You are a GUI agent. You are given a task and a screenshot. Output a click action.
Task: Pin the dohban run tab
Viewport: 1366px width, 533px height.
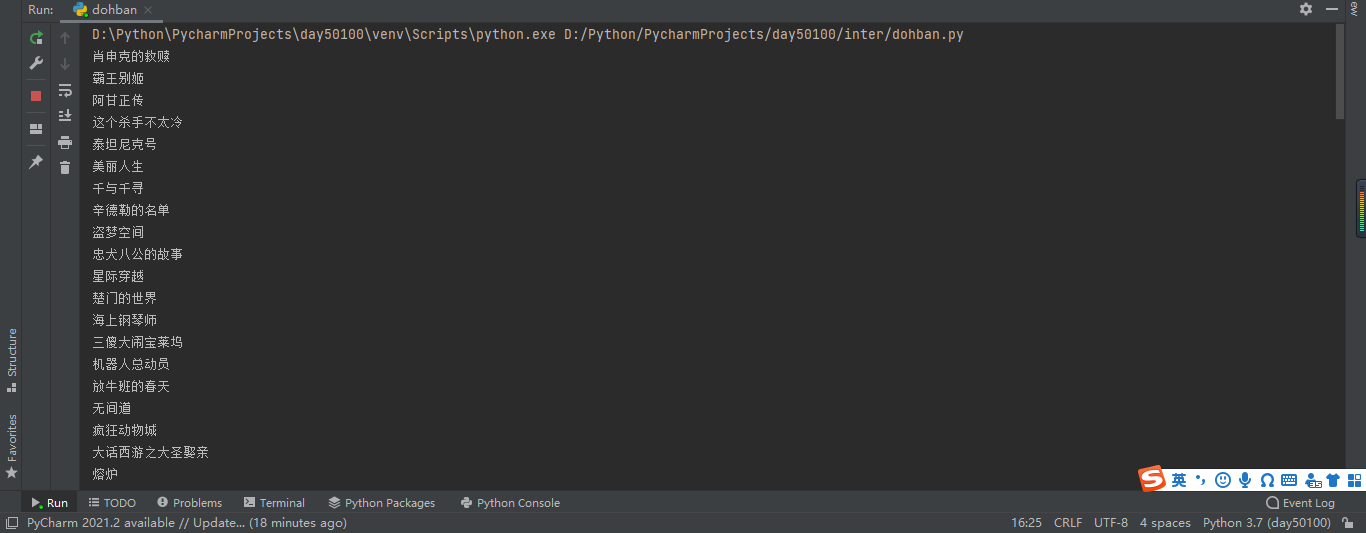[x=36, y=162]
